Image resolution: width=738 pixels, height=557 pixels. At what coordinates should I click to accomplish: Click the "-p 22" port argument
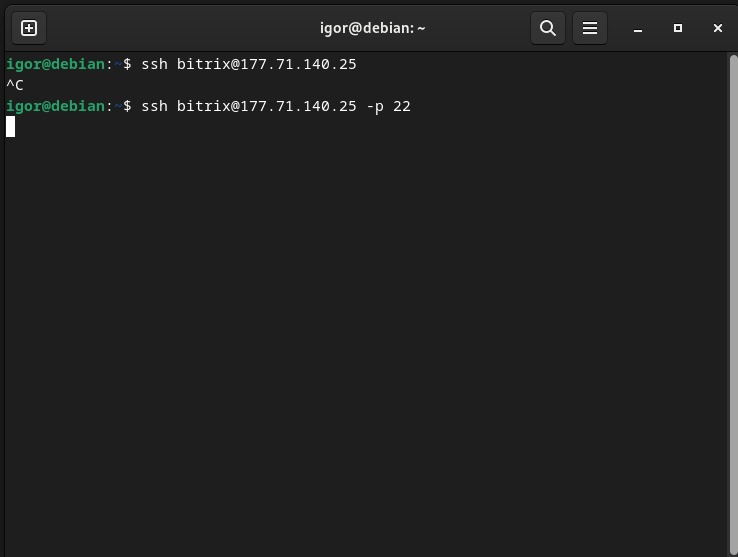[x=388, y=106]
